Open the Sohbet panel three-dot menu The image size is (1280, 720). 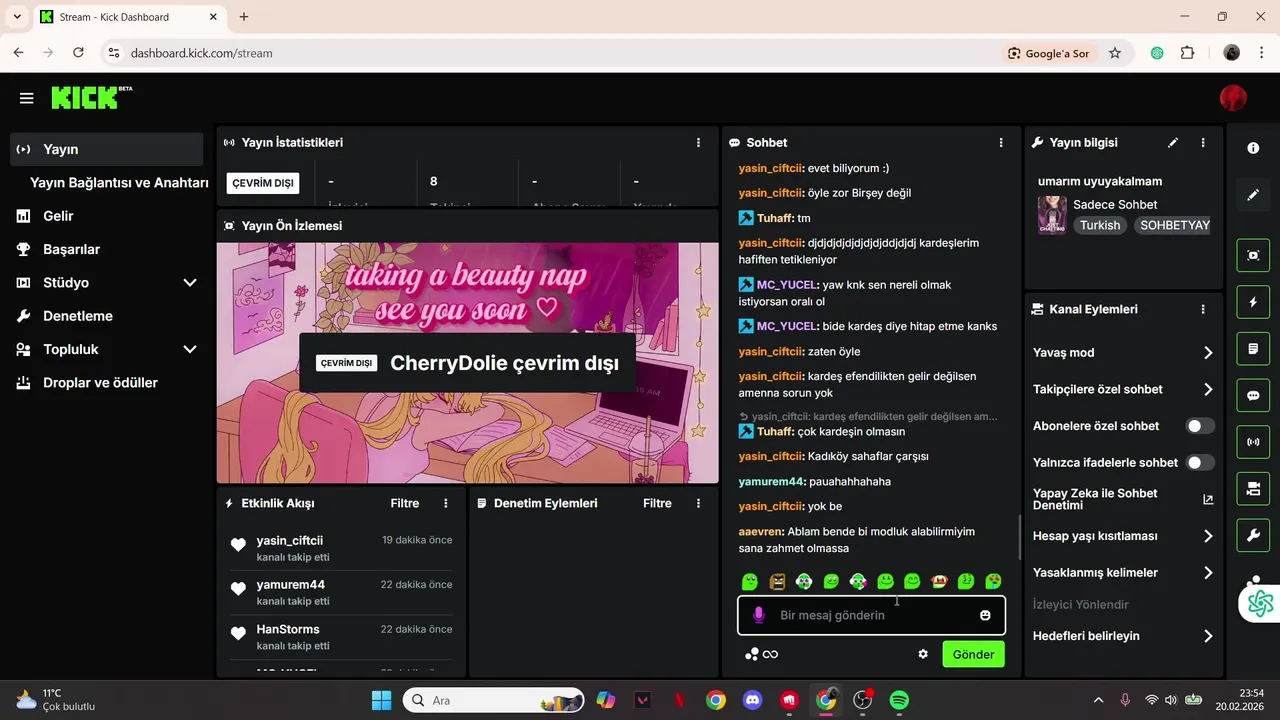[1001, 143]
